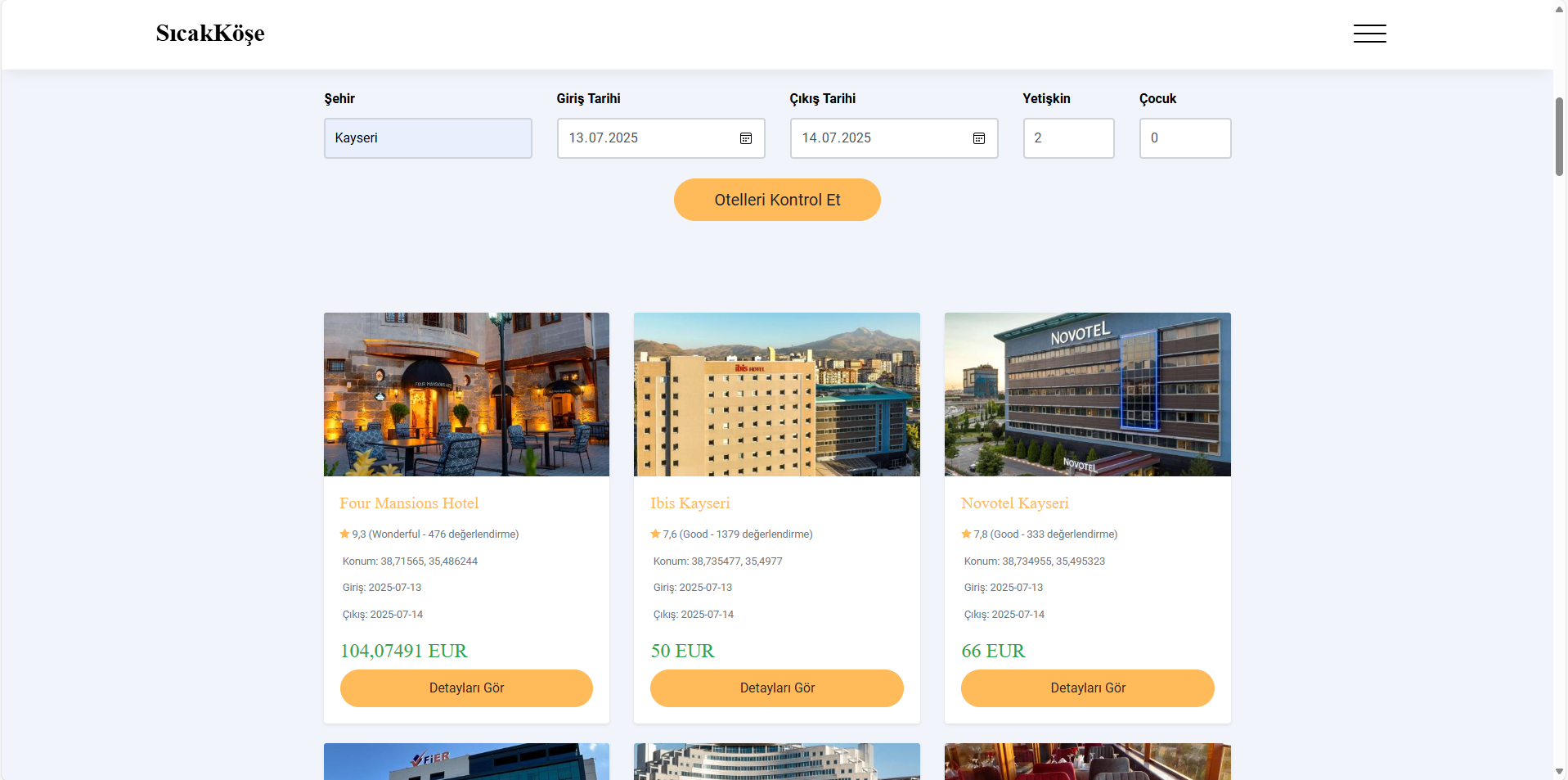This screenshot has height=780, width=1568.
Task: Click the scrollbar down arrow
Action: coord(1559,772)
